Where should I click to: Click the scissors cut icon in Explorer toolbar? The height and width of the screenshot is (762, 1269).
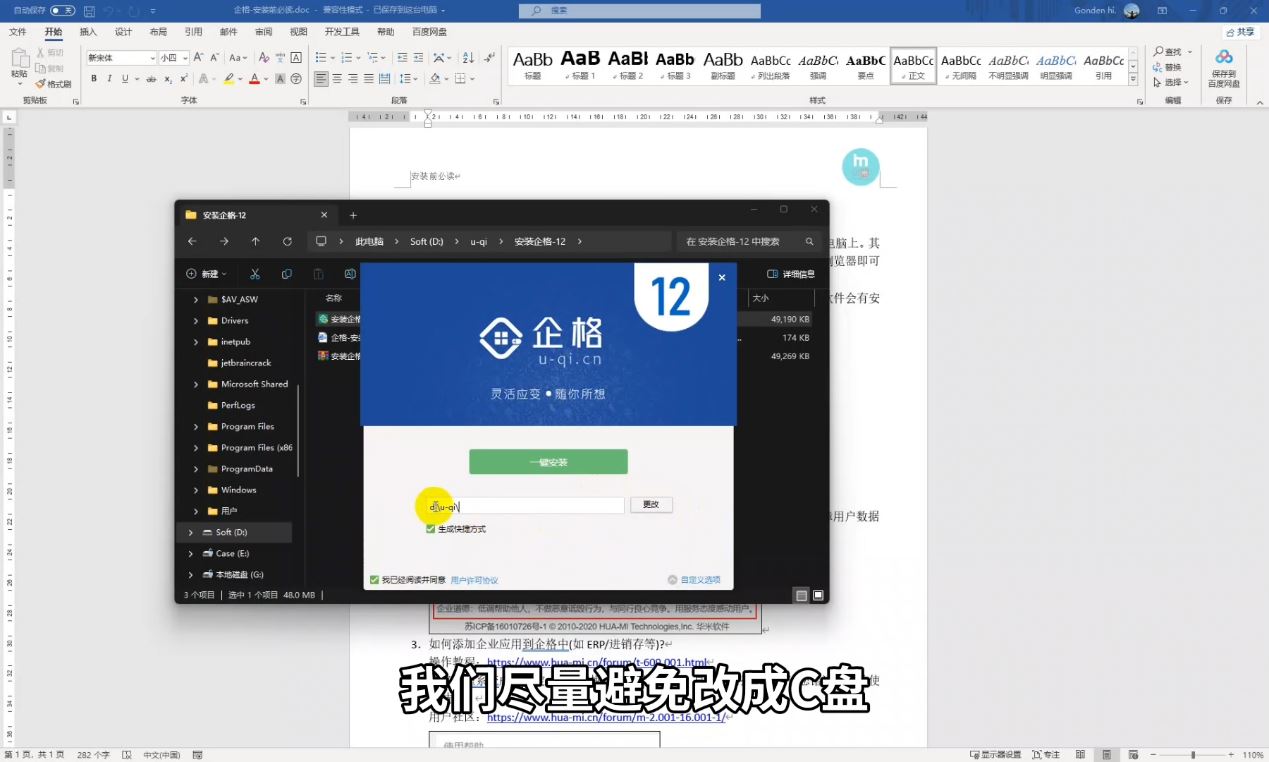click(x=255, y=274)
